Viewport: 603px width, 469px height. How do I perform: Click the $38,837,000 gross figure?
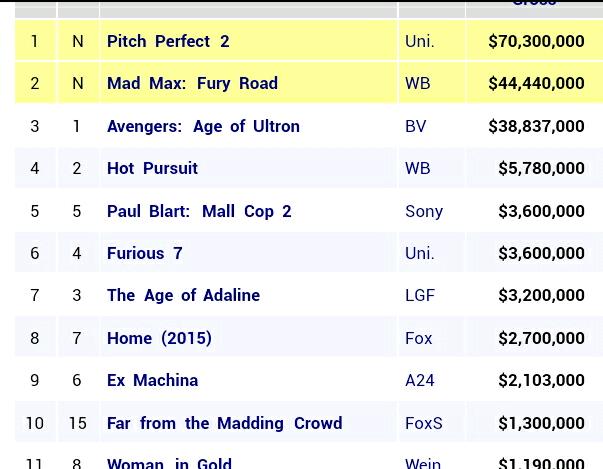coord(536,126)
